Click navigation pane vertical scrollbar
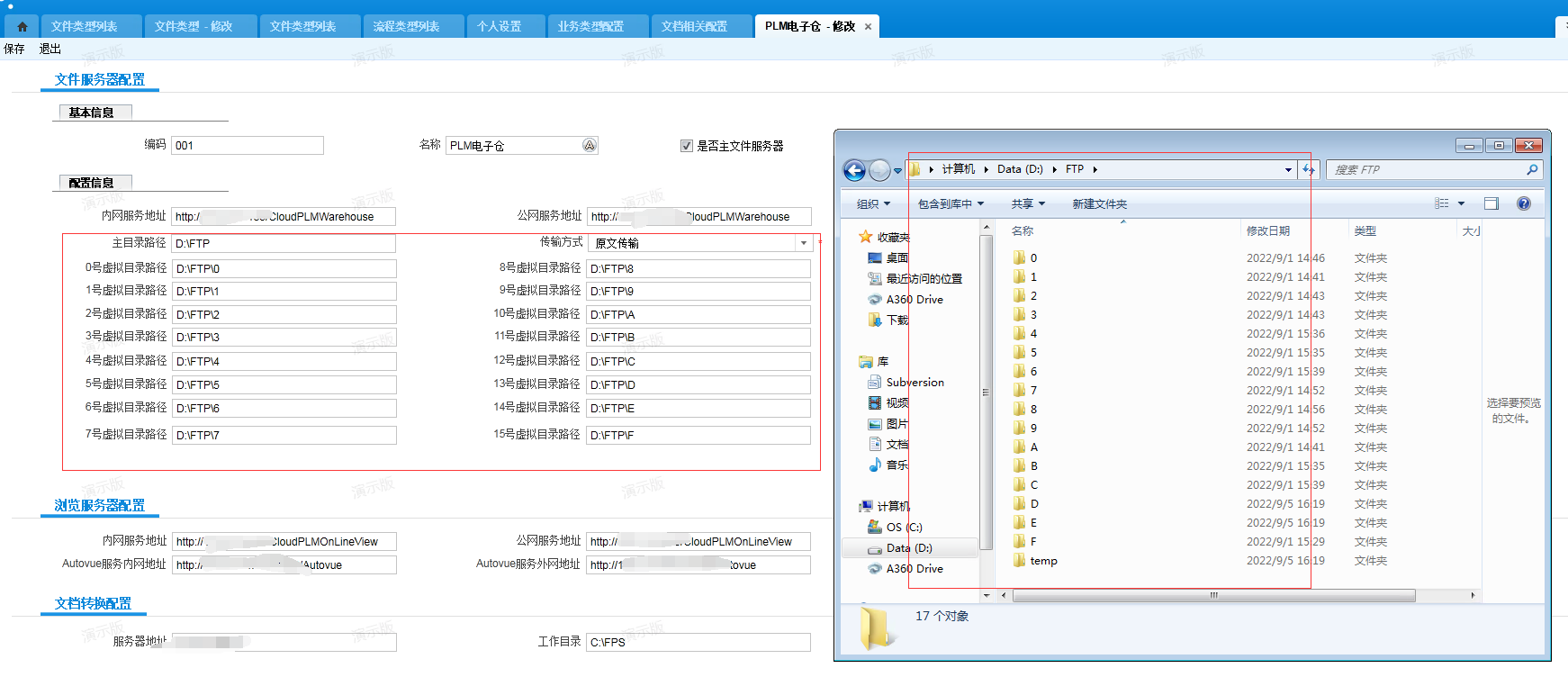This screenshot has height=677, width=1568. click(x=986, y=392)
